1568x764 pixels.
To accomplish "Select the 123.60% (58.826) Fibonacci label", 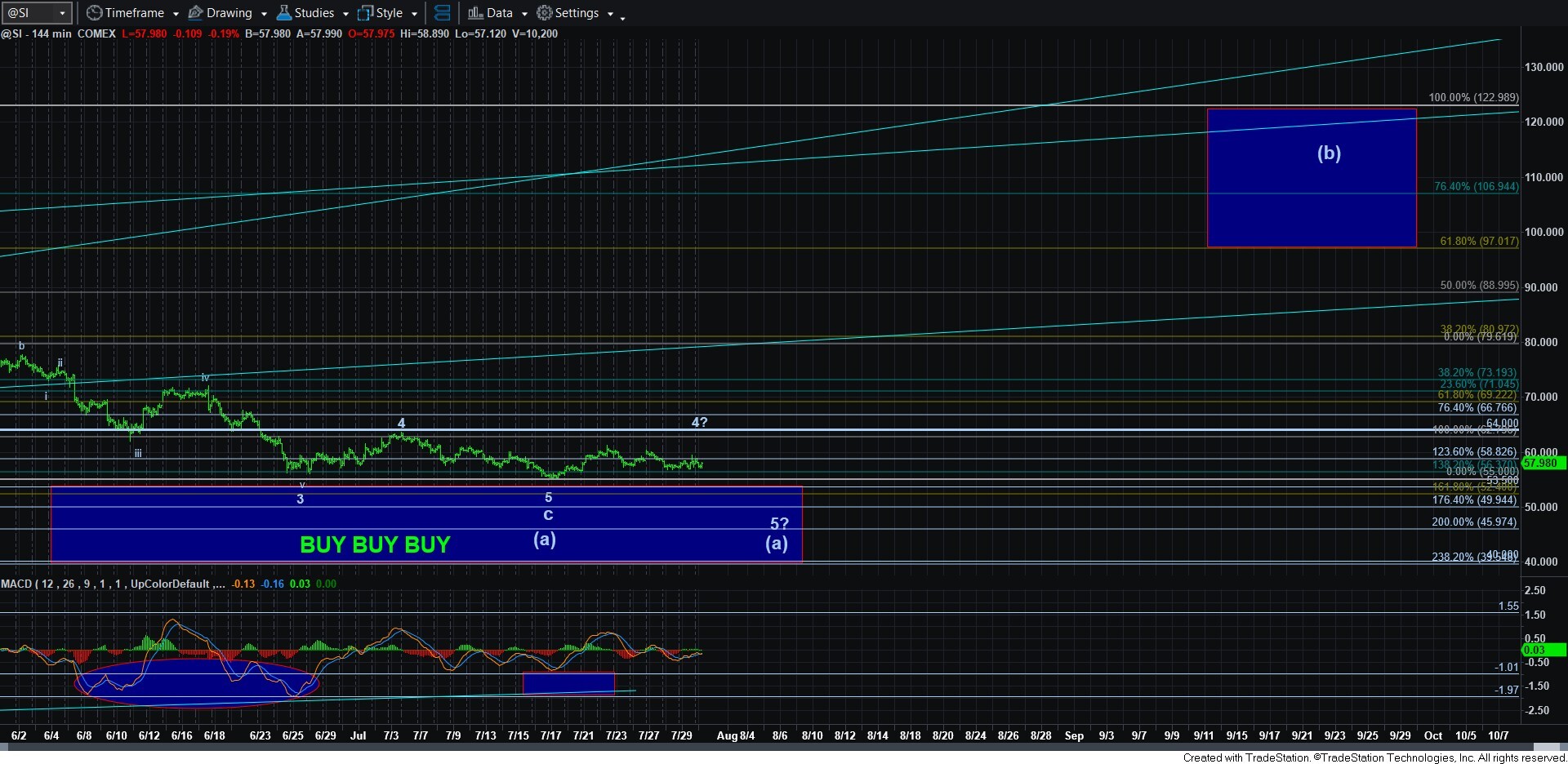I will tap(1474, 451).
